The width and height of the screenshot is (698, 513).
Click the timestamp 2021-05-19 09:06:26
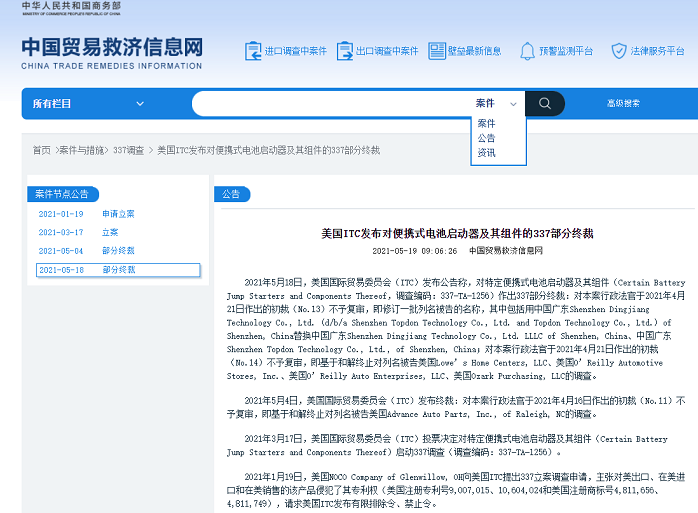pyautogui.click(x=414, y=251)
